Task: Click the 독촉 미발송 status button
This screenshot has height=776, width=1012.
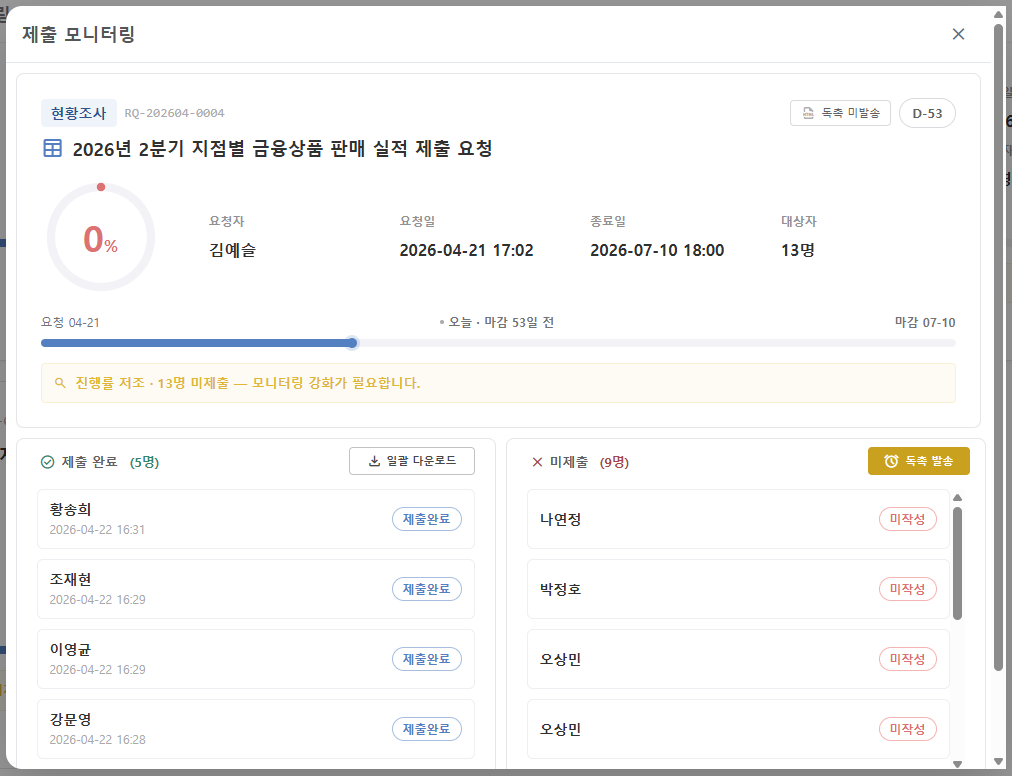Action: click(840, 113)
